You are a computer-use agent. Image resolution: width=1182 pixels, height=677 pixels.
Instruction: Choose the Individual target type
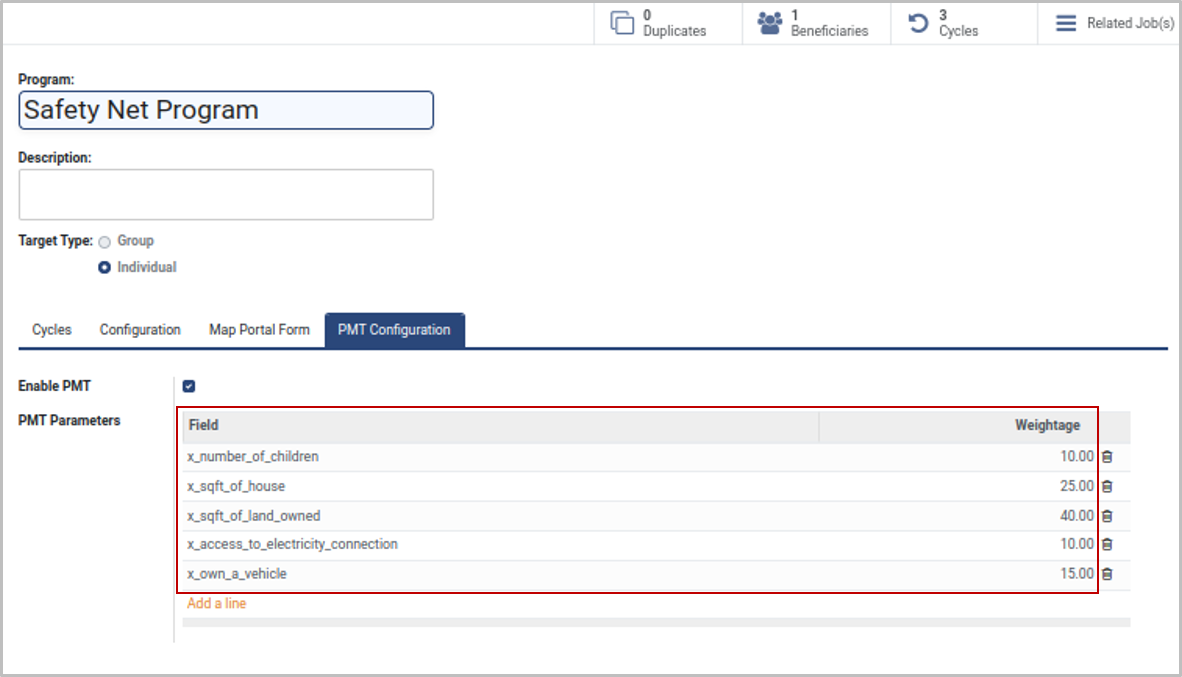105,268
